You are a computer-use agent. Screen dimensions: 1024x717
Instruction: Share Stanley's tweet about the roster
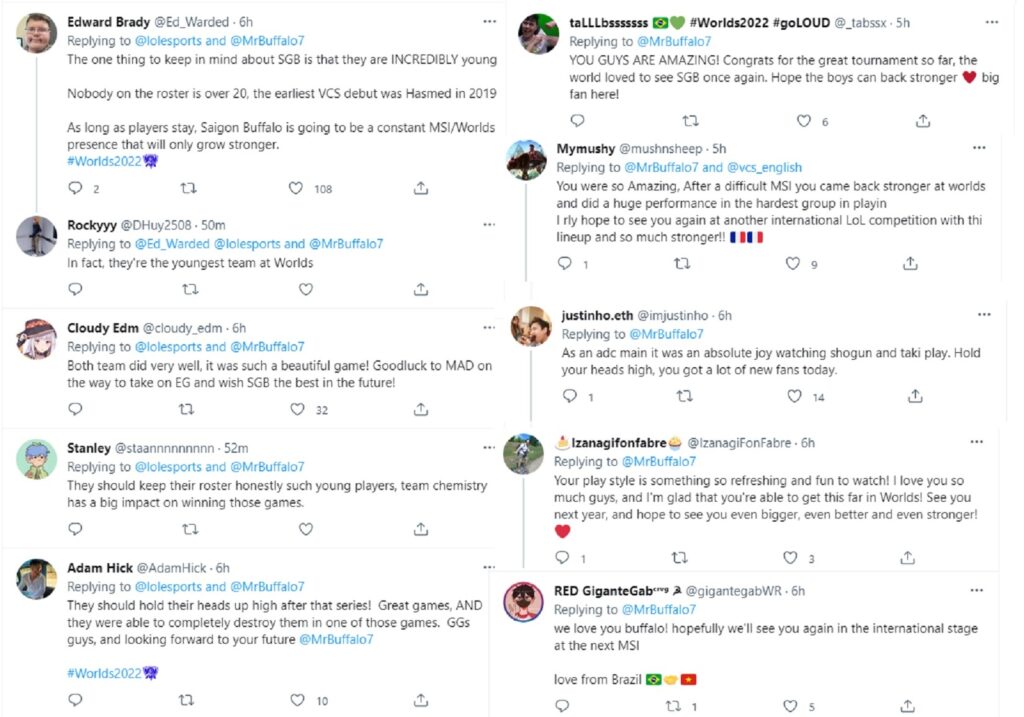pyautogui.click(x=421, y=528)
